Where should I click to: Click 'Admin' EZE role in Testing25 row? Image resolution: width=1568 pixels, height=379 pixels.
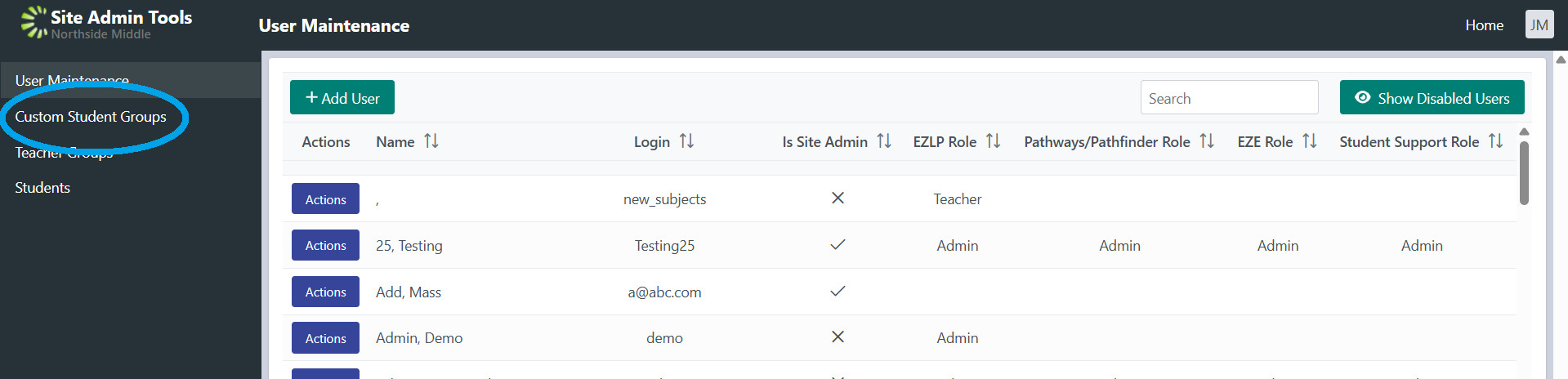click(1278, 246)
